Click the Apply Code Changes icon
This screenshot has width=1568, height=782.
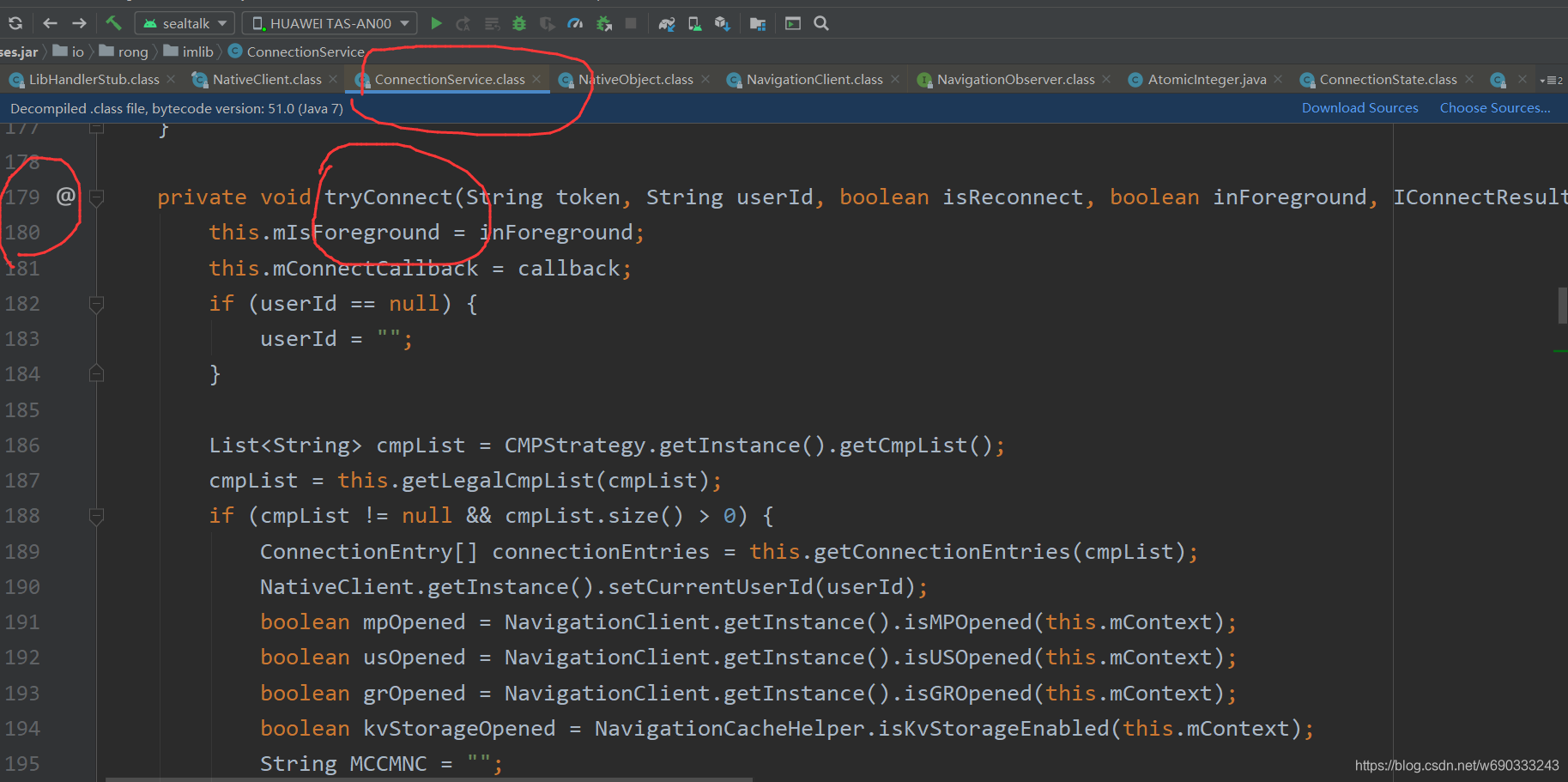pos(492,23)
